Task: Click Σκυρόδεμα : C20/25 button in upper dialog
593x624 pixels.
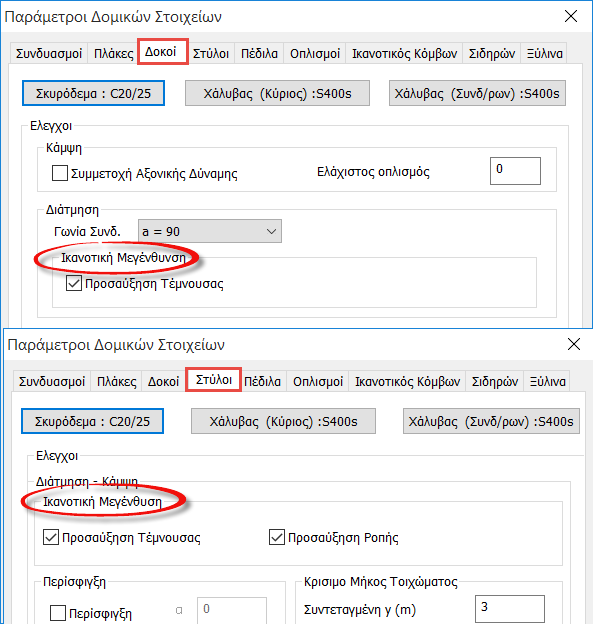Action: (x=93, y=94)
